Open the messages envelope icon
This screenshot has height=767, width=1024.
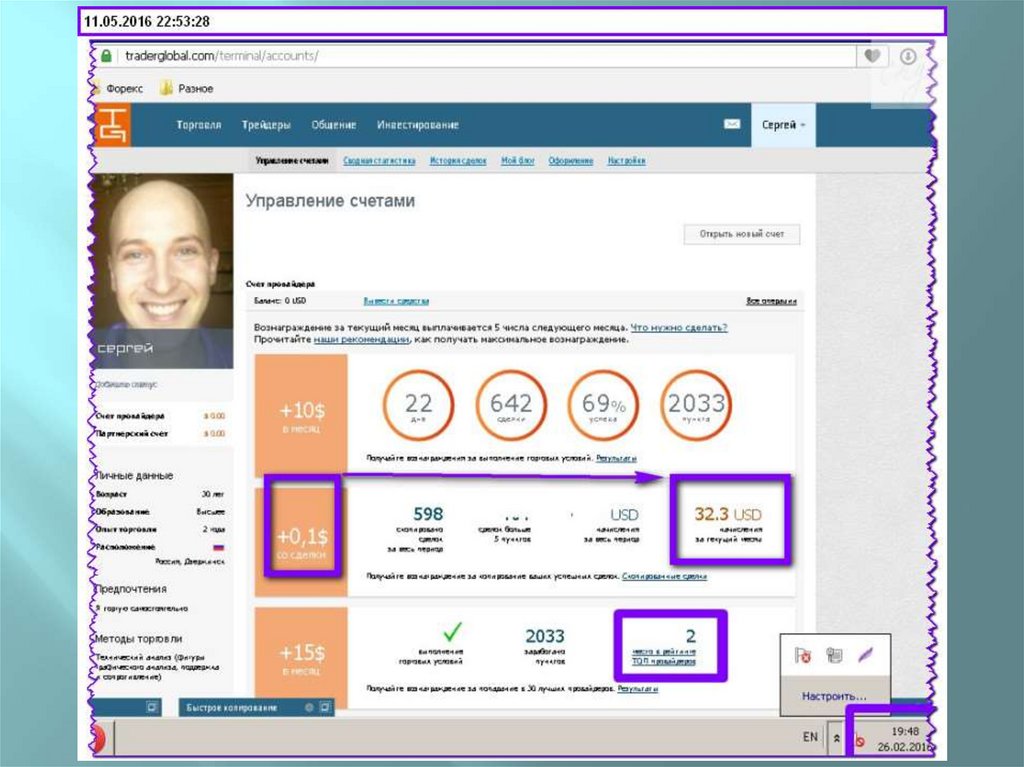point(733,125)
